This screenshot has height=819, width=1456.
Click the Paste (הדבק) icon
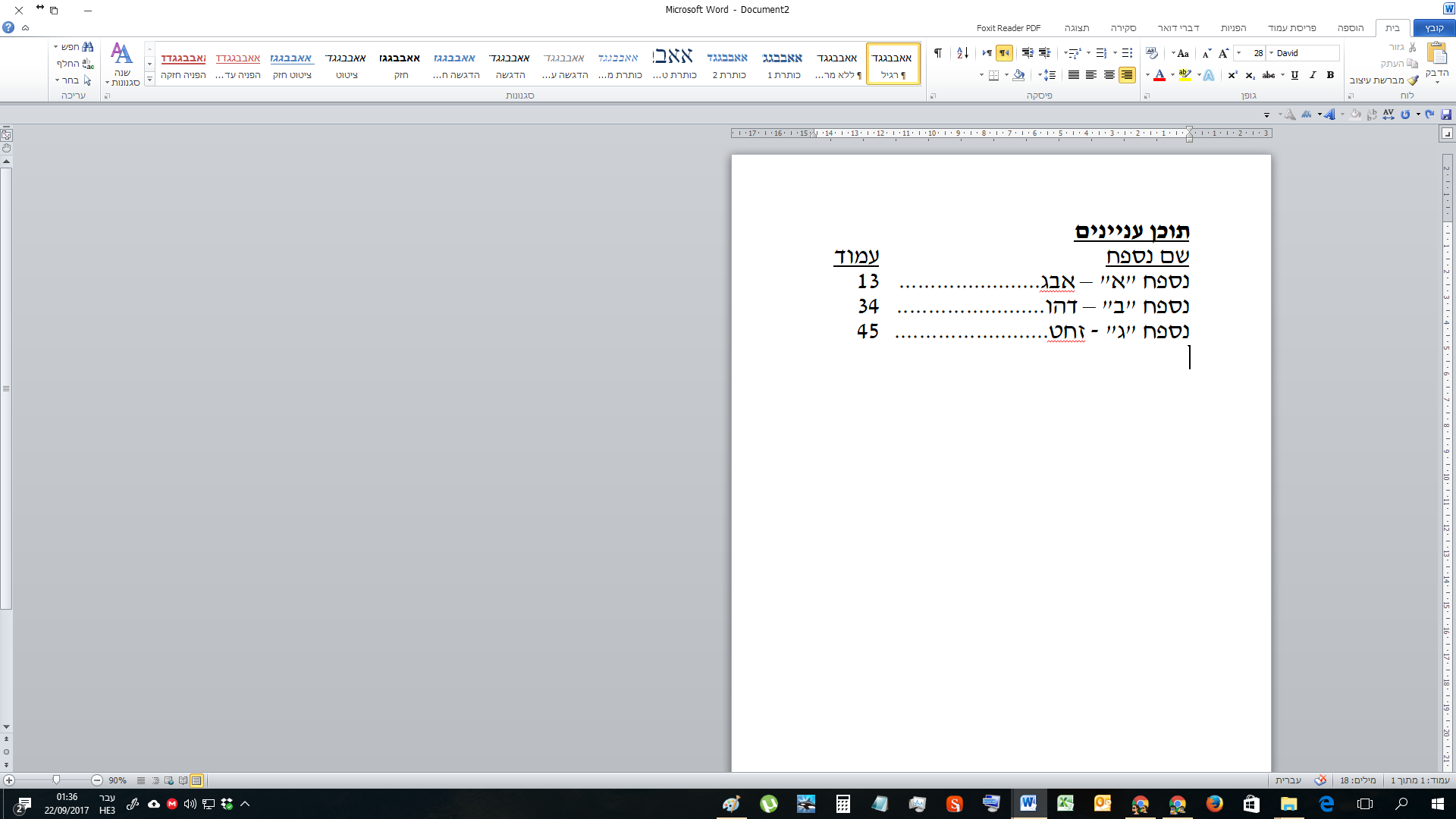pyautogui.click(x=1436, y=53)
